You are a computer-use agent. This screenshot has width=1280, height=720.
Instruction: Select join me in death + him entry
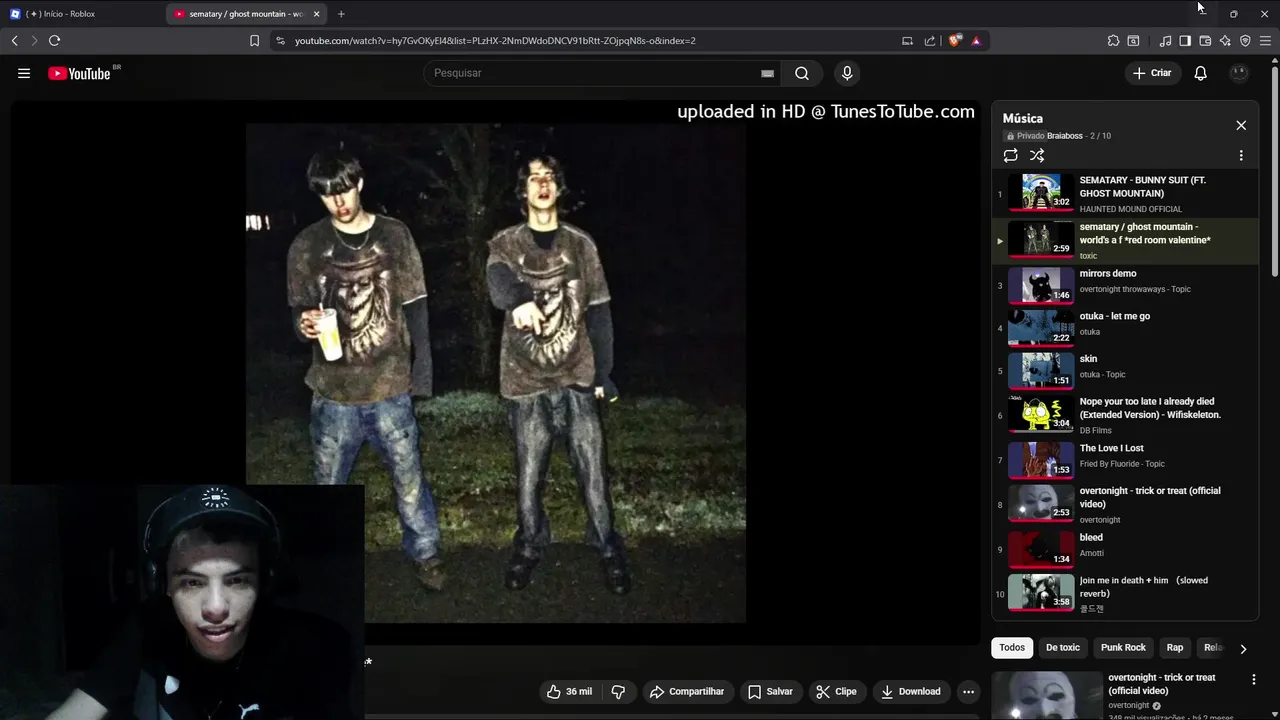(1125, 593)
